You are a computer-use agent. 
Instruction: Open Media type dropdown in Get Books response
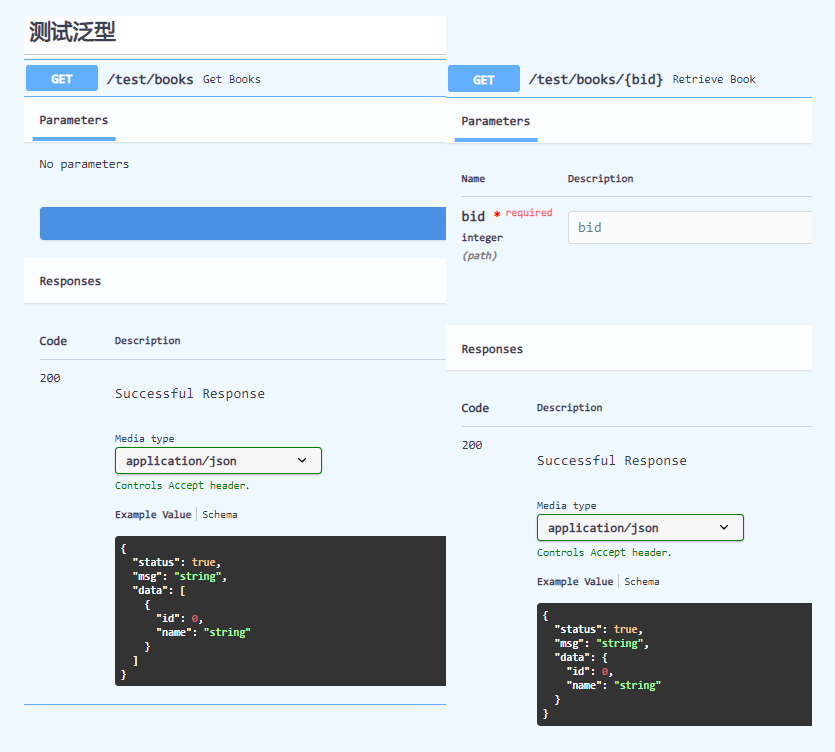(218, 461)
